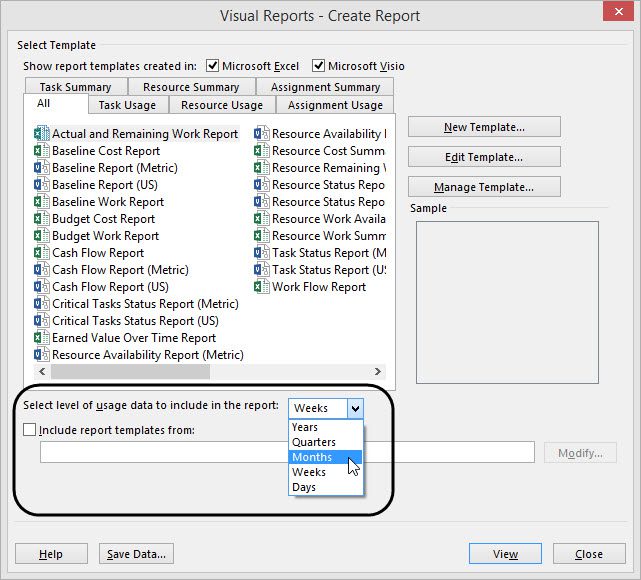Image resolution: width=641 pixels, height=580 pixels.
Task: Collapse the usage data level dropdown arrow
Action: (355, 408)
